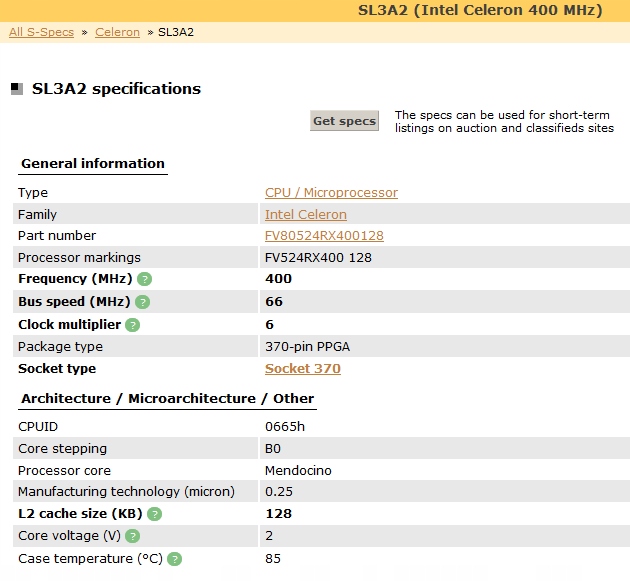Open the Celeron breadcrumb link
This screenshot has width=630, height=581.
point(117,32)
